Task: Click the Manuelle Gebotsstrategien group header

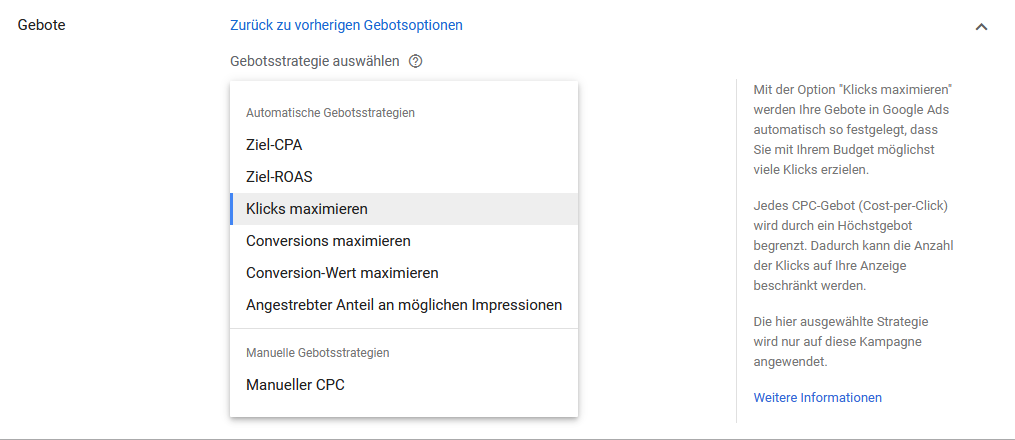Action: [x=317, y=352]
